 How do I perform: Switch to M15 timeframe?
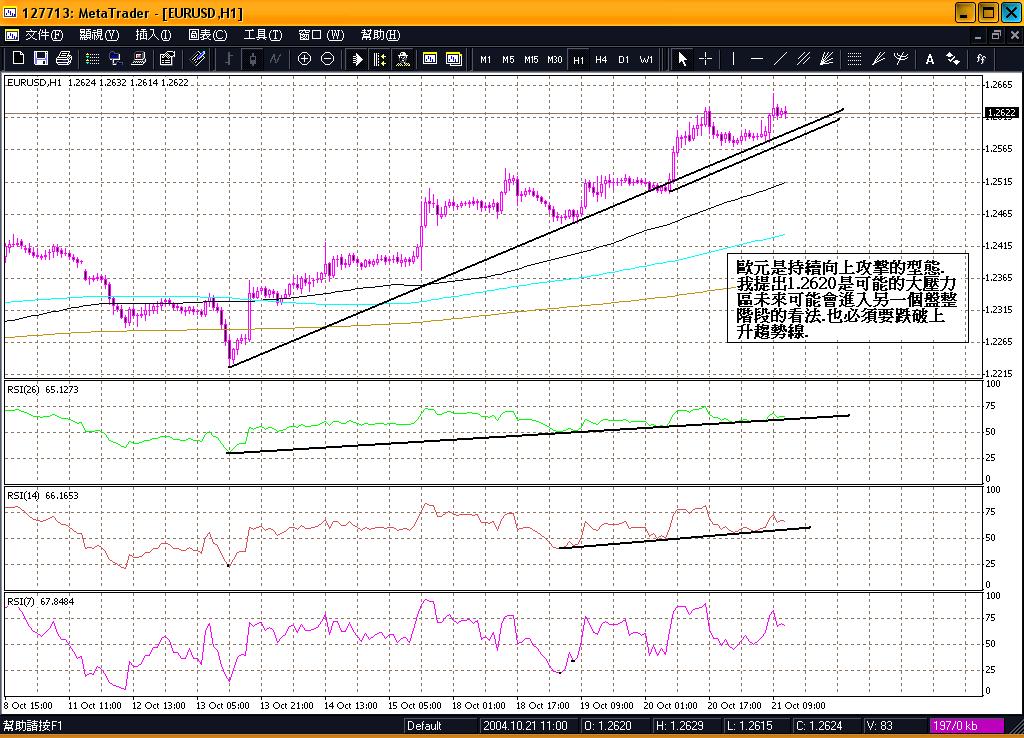pos(531,59)
